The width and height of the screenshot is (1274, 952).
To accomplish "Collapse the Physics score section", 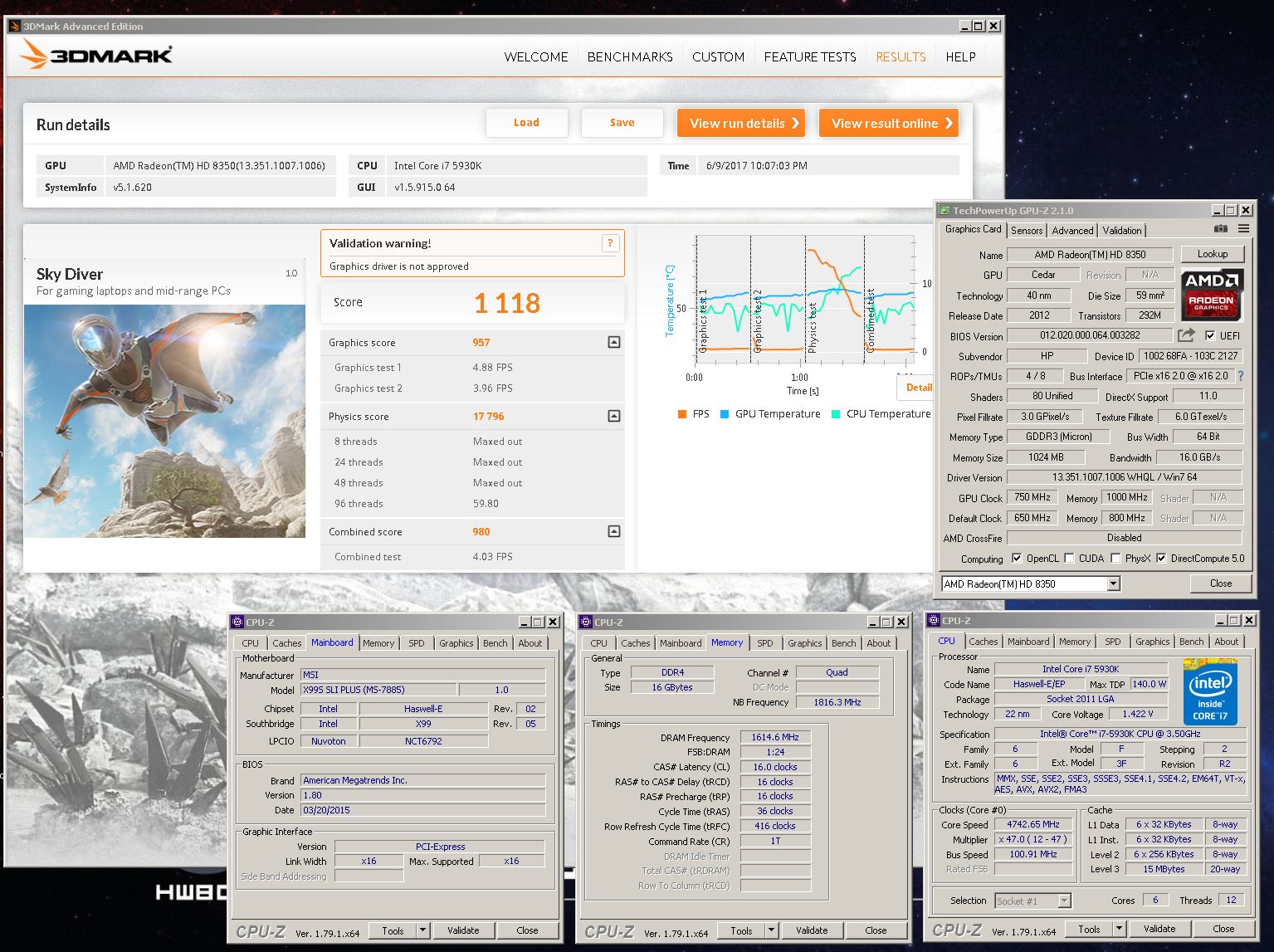I will (x=614, y=416).
